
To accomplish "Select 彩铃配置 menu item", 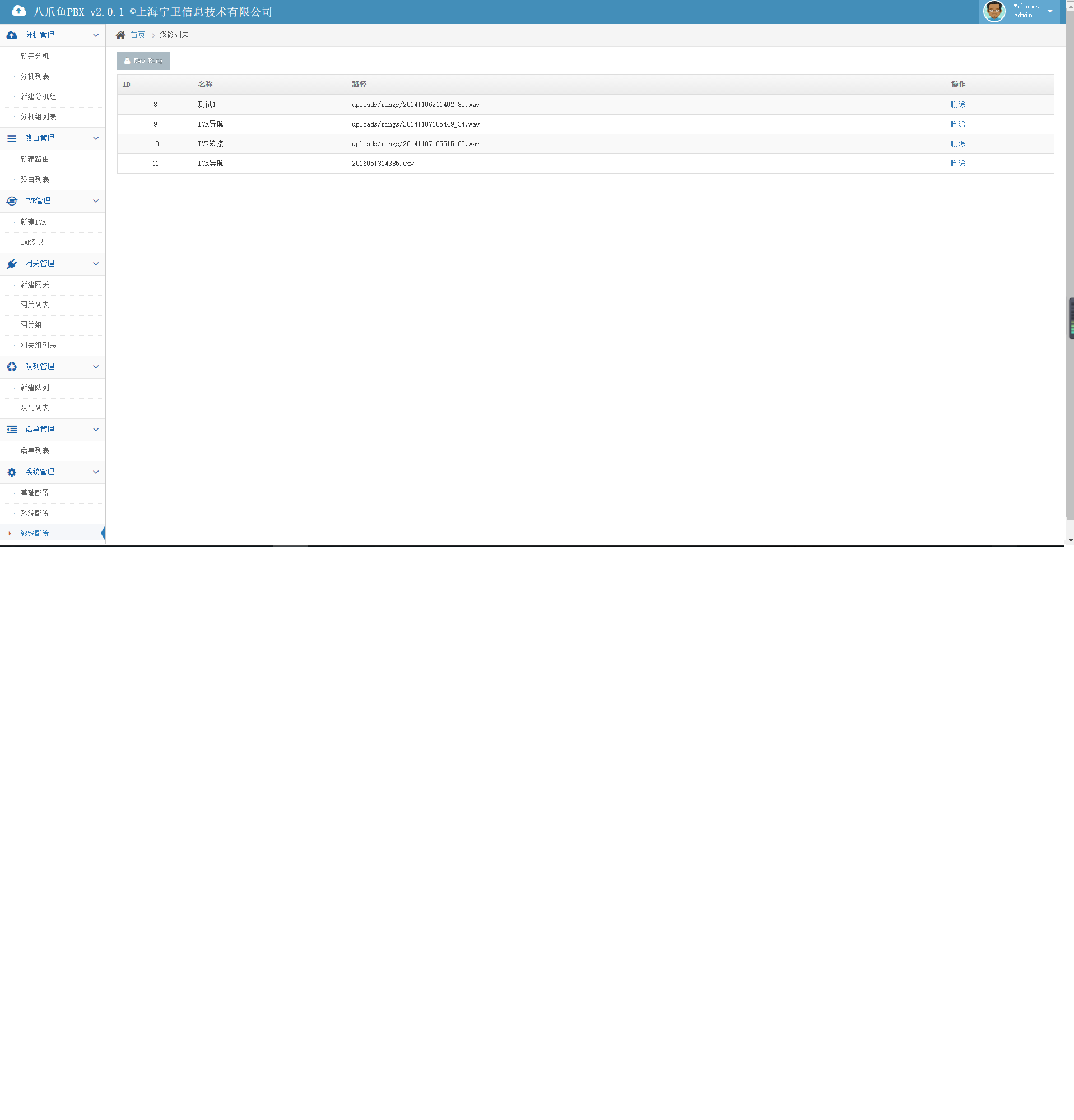I will pyautogui.click(x=34, y=533).
